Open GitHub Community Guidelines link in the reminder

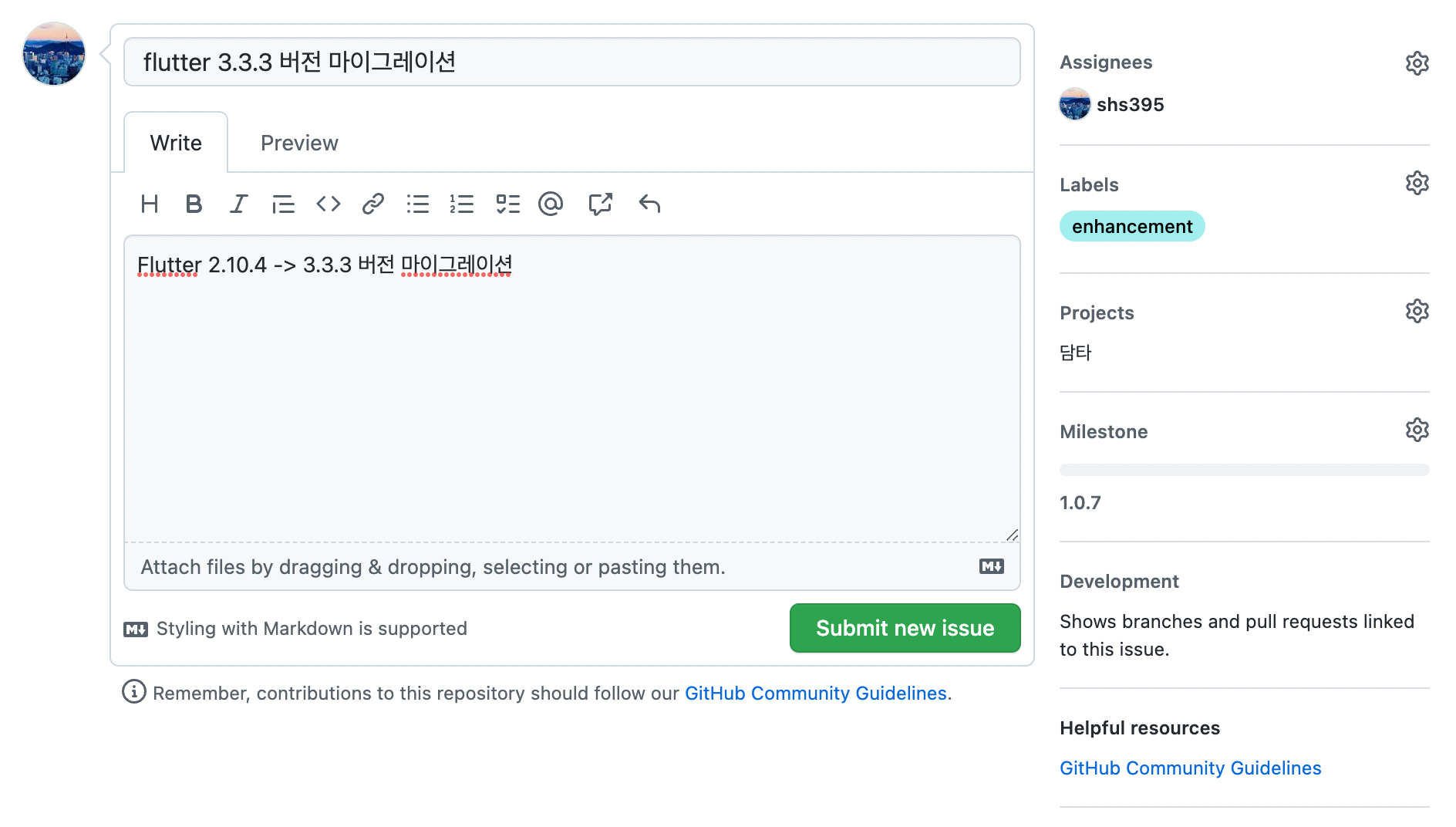(x=815, y=693)
